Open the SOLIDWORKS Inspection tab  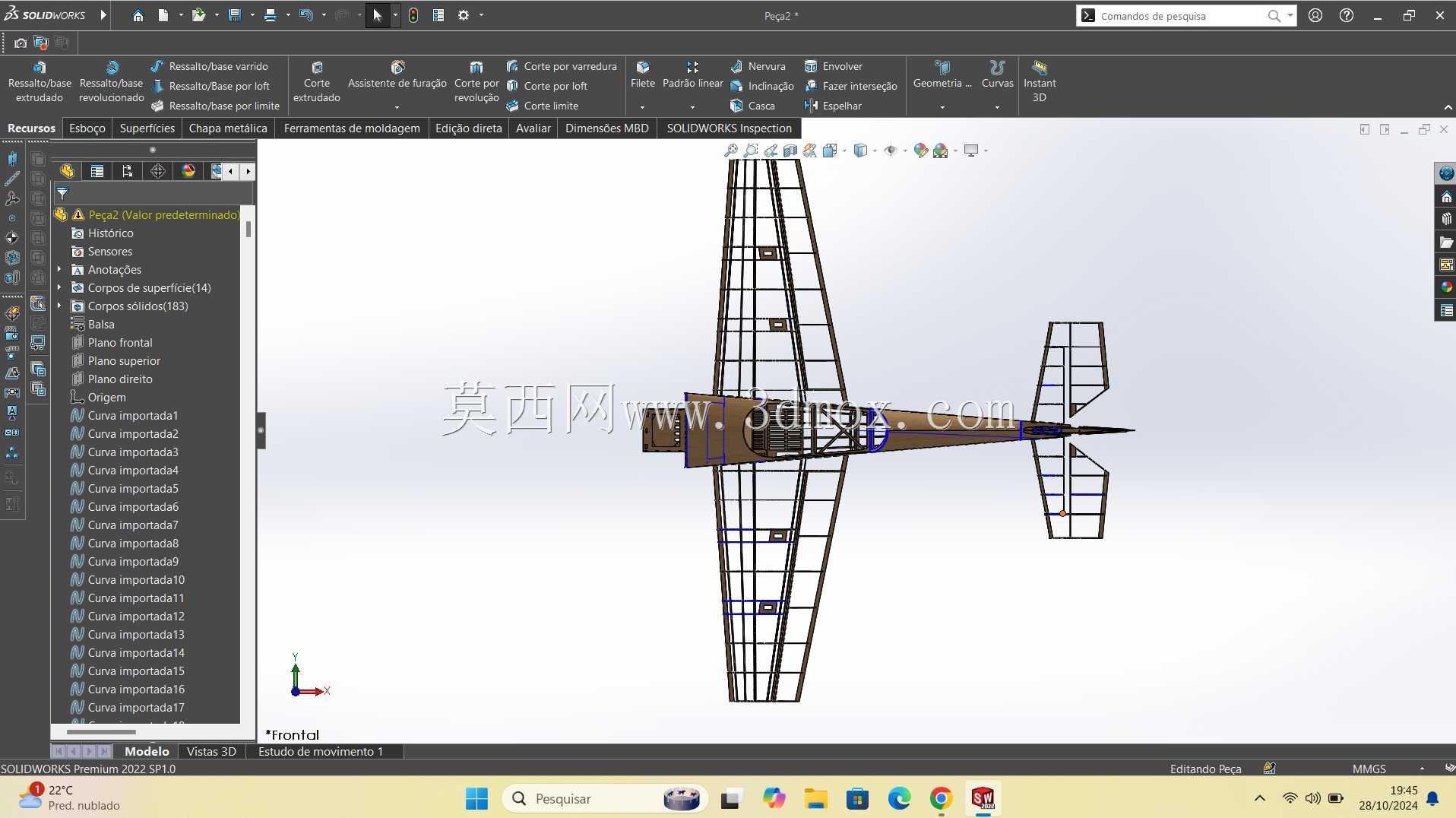(x=730, y=128)
